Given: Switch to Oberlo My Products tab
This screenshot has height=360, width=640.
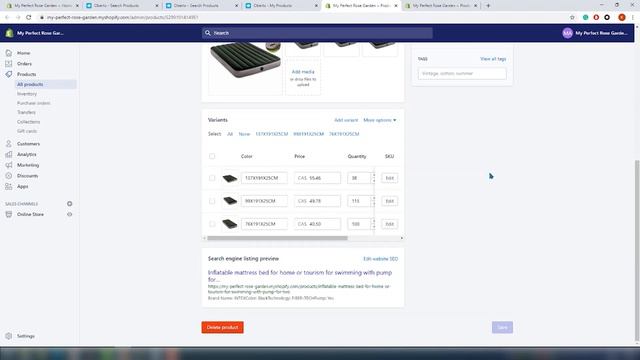Looking at the screenshot, I should point(281,6).
